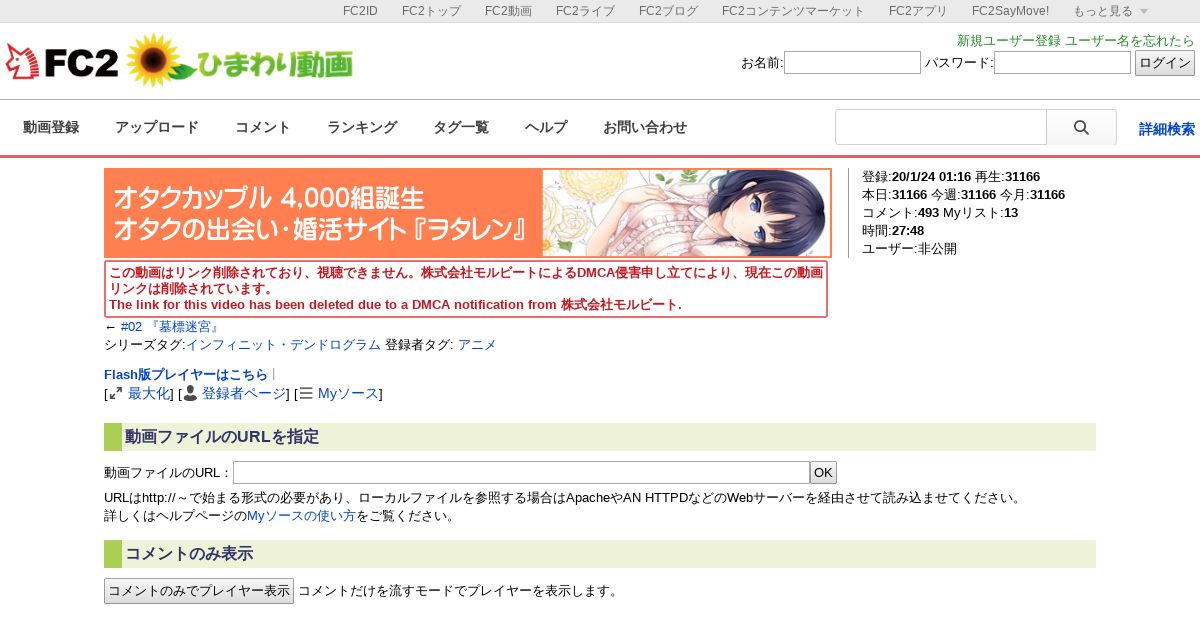Focus the site search box
Image resolution: width=1200 pixels, height=630 pixels.
pyautogui.click(x=941, y=128)
